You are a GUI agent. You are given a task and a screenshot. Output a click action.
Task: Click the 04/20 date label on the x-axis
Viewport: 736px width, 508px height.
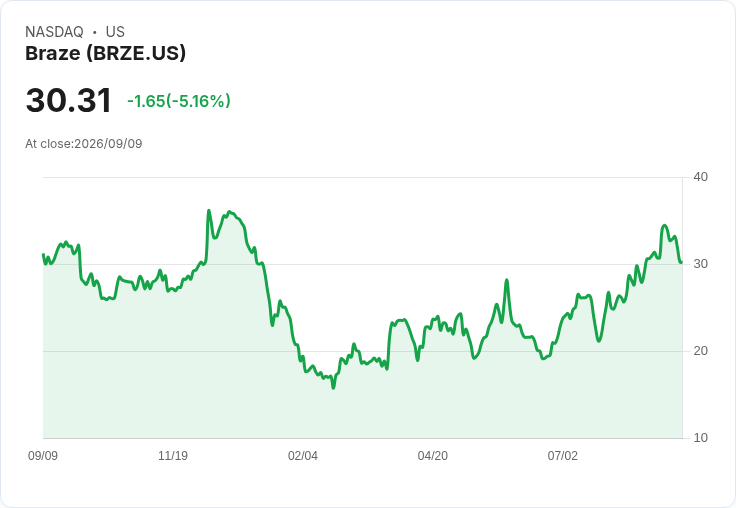433,456
